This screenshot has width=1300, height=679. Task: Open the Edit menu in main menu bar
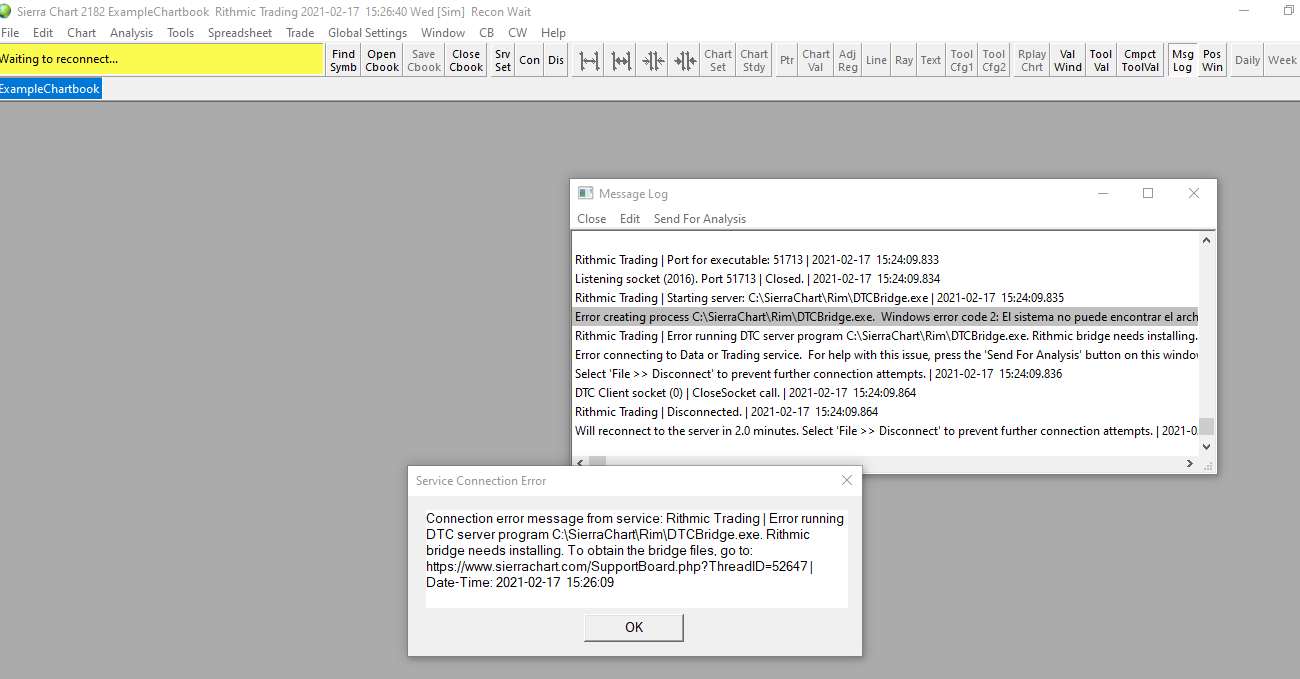(43, 33)
